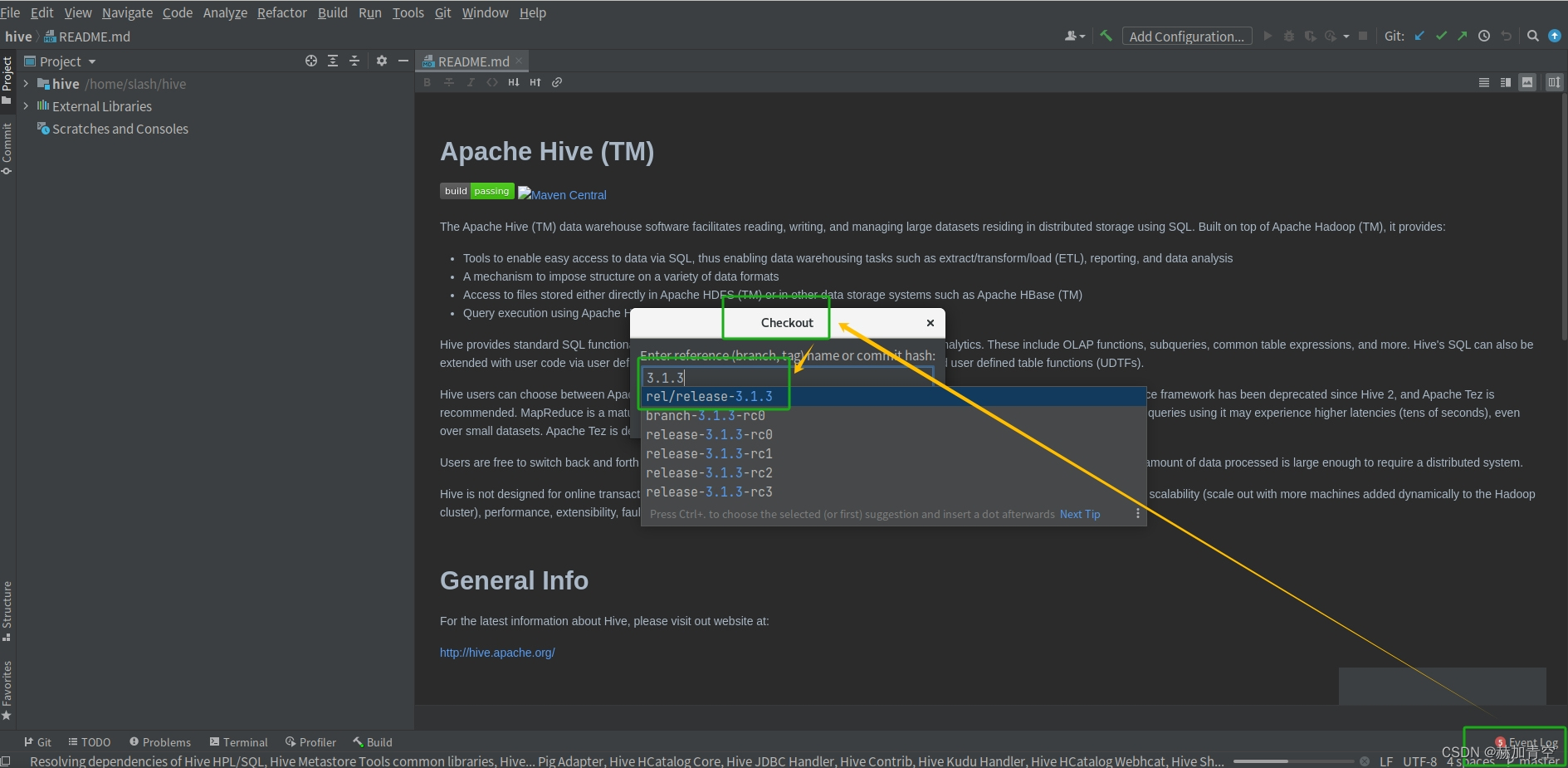
Task: Open the Tools menu
Action: pos(408,12)
